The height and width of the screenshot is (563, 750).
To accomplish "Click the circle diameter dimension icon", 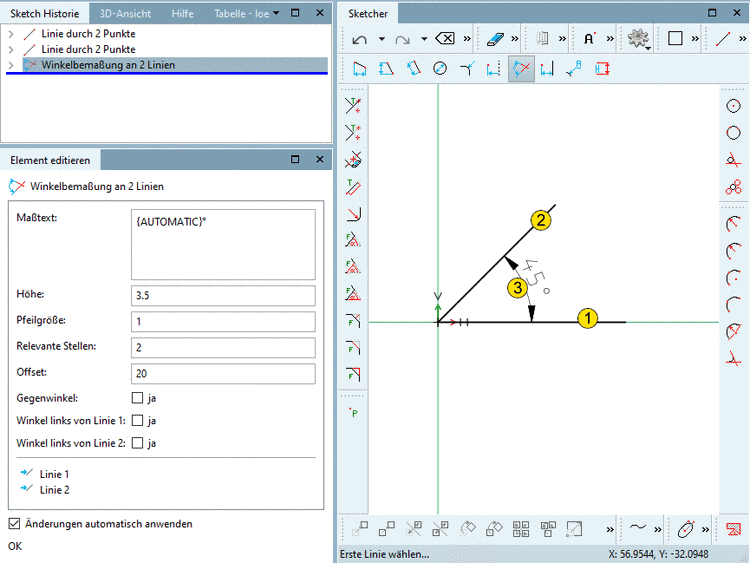I will [440, 69].
